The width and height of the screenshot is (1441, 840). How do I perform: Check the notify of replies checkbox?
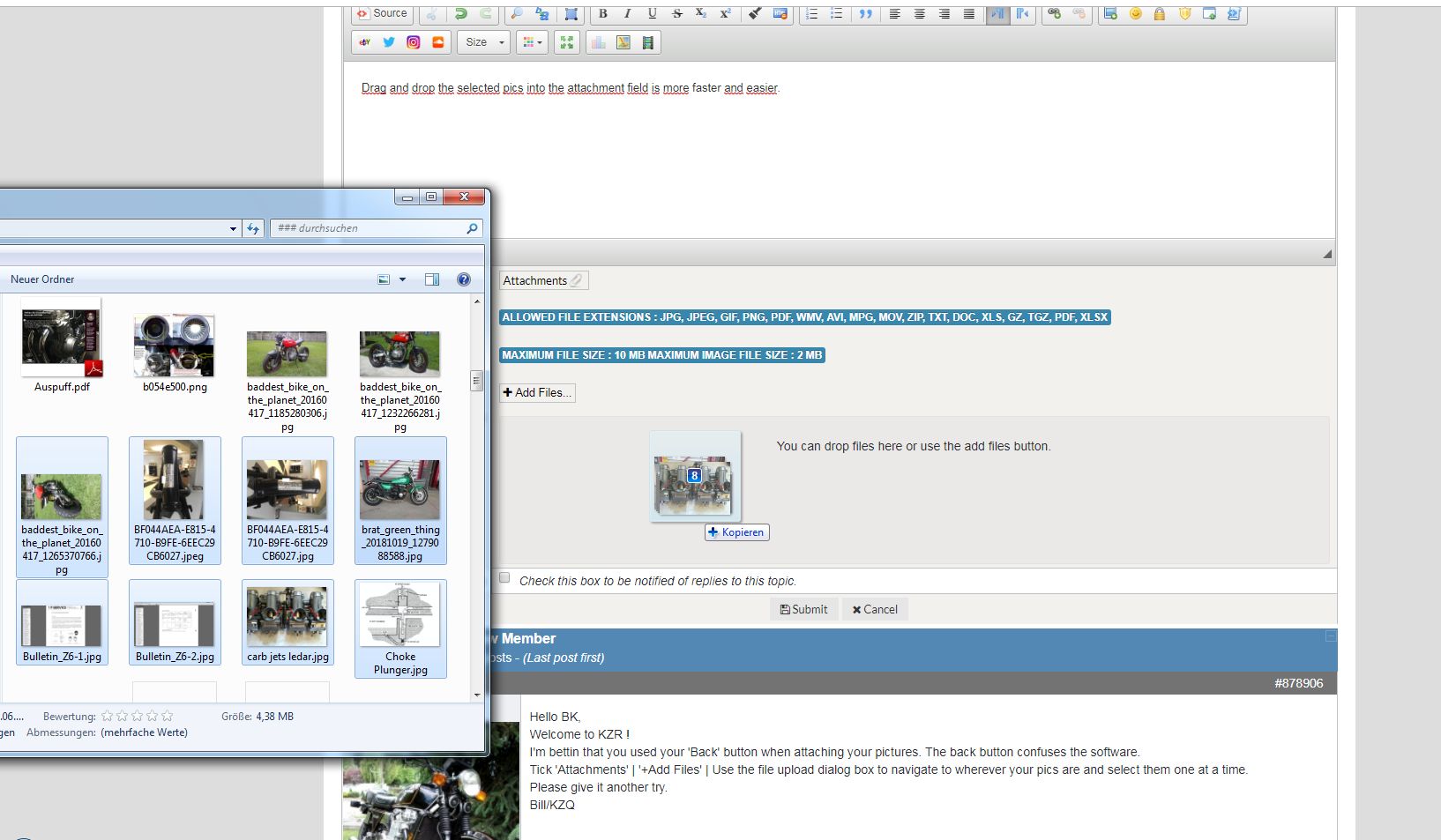(x=504, y=578)
